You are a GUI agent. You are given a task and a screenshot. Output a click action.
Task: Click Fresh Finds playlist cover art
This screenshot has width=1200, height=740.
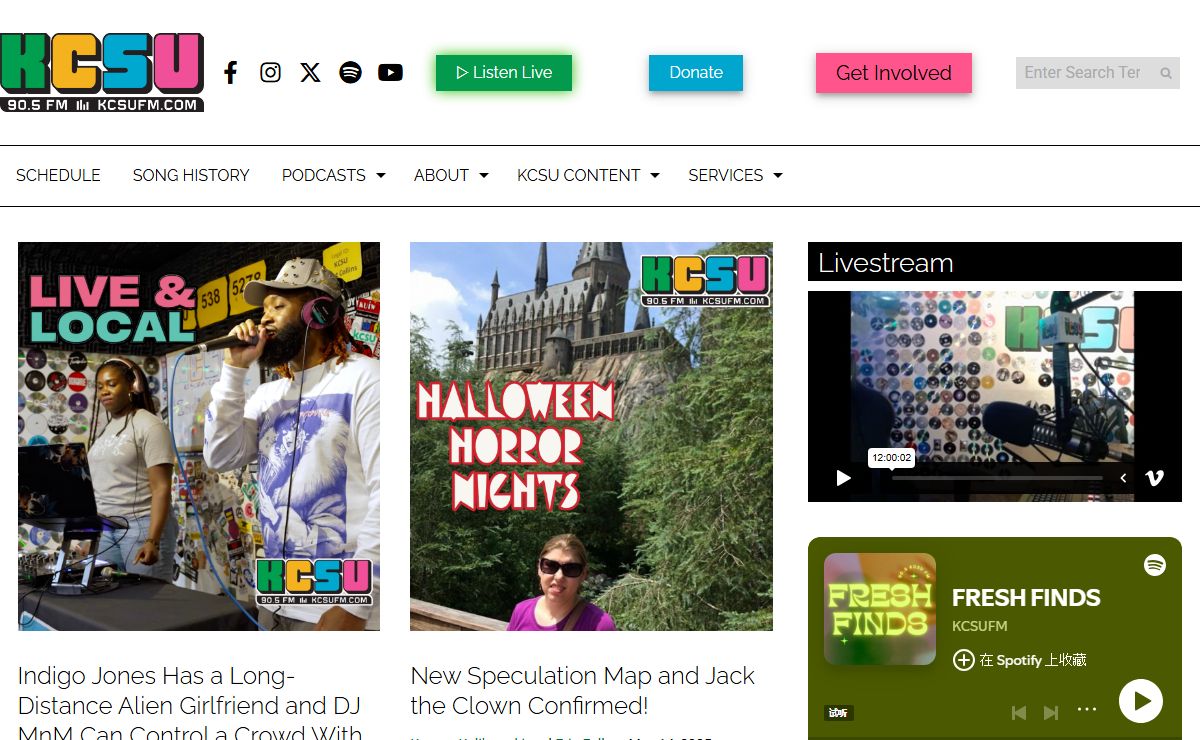[x=880, y=609]
